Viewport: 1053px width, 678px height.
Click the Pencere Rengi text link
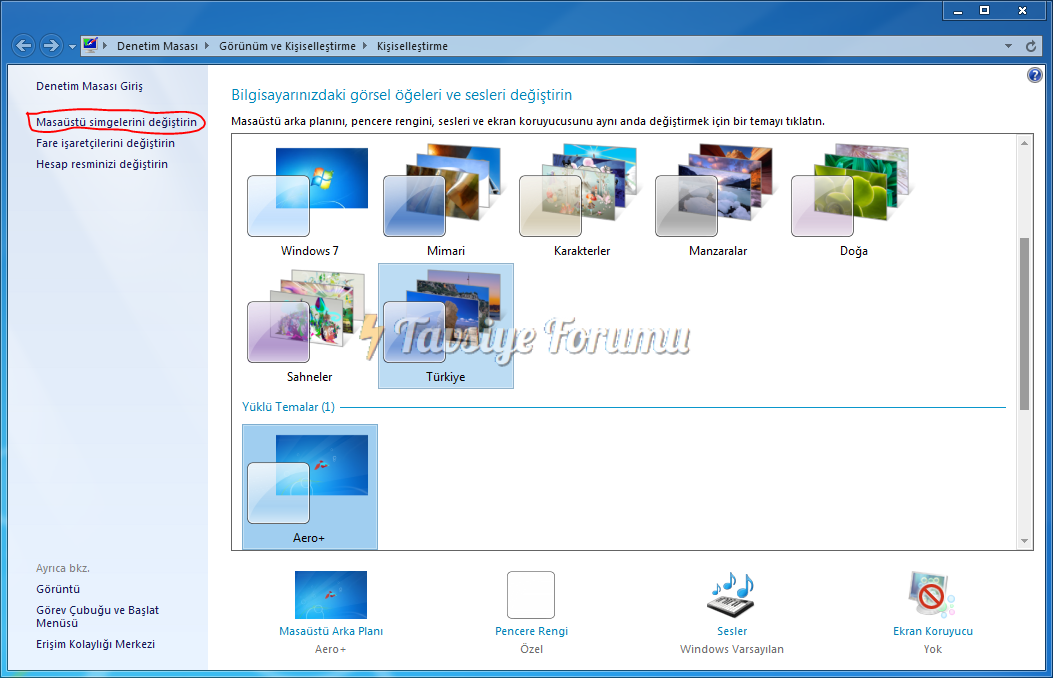coord(531,631)
